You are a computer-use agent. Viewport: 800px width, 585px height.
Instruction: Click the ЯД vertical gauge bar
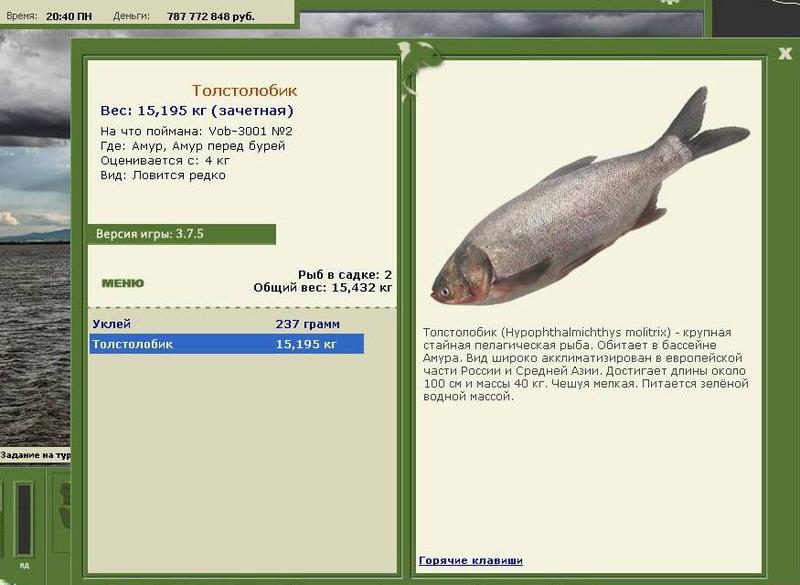(24, 519)
